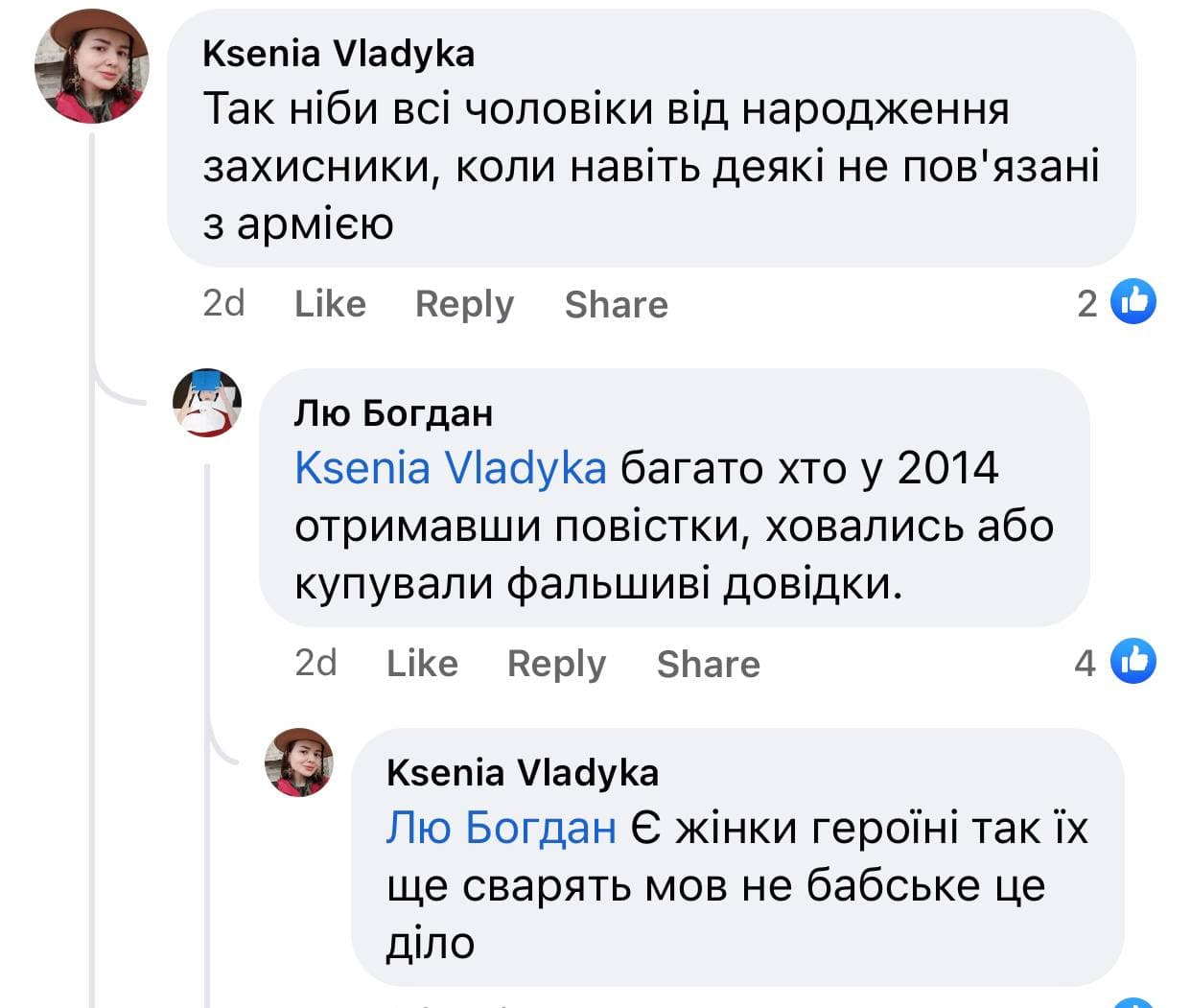Click like reaction icon showing 2 likes
This screenshot has width=1191, height=1008.
pos(1133,302)
